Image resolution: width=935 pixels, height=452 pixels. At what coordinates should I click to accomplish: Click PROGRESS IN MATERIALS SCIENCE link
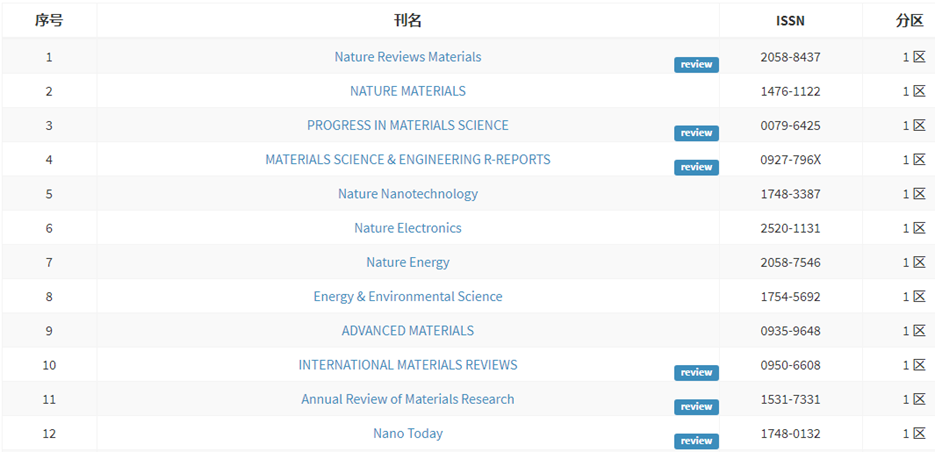click(408, 125)
